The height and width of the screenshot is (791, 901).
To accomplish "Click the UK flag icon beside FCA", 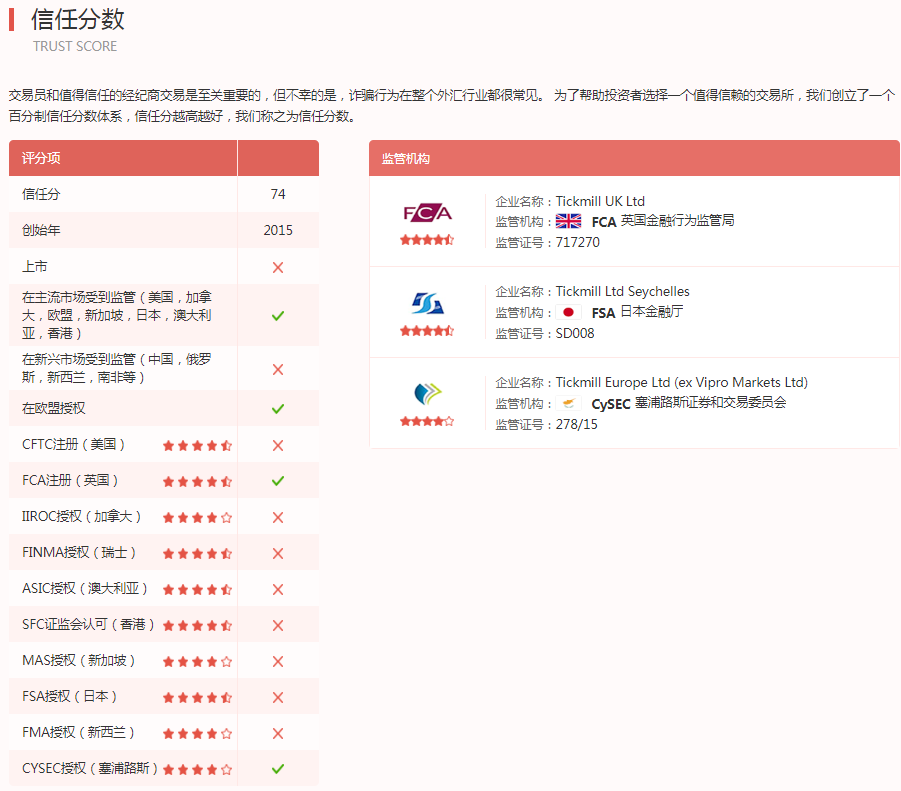I will (x=568, y=221).
